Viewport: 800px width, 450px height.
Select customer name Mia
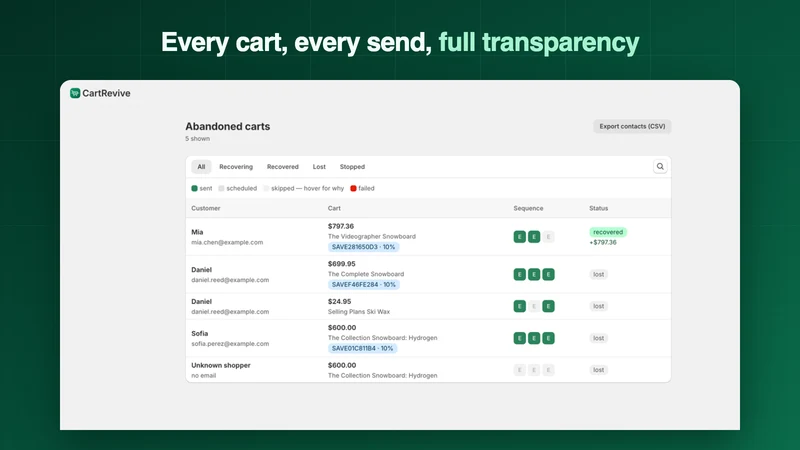tap(197, 232)
